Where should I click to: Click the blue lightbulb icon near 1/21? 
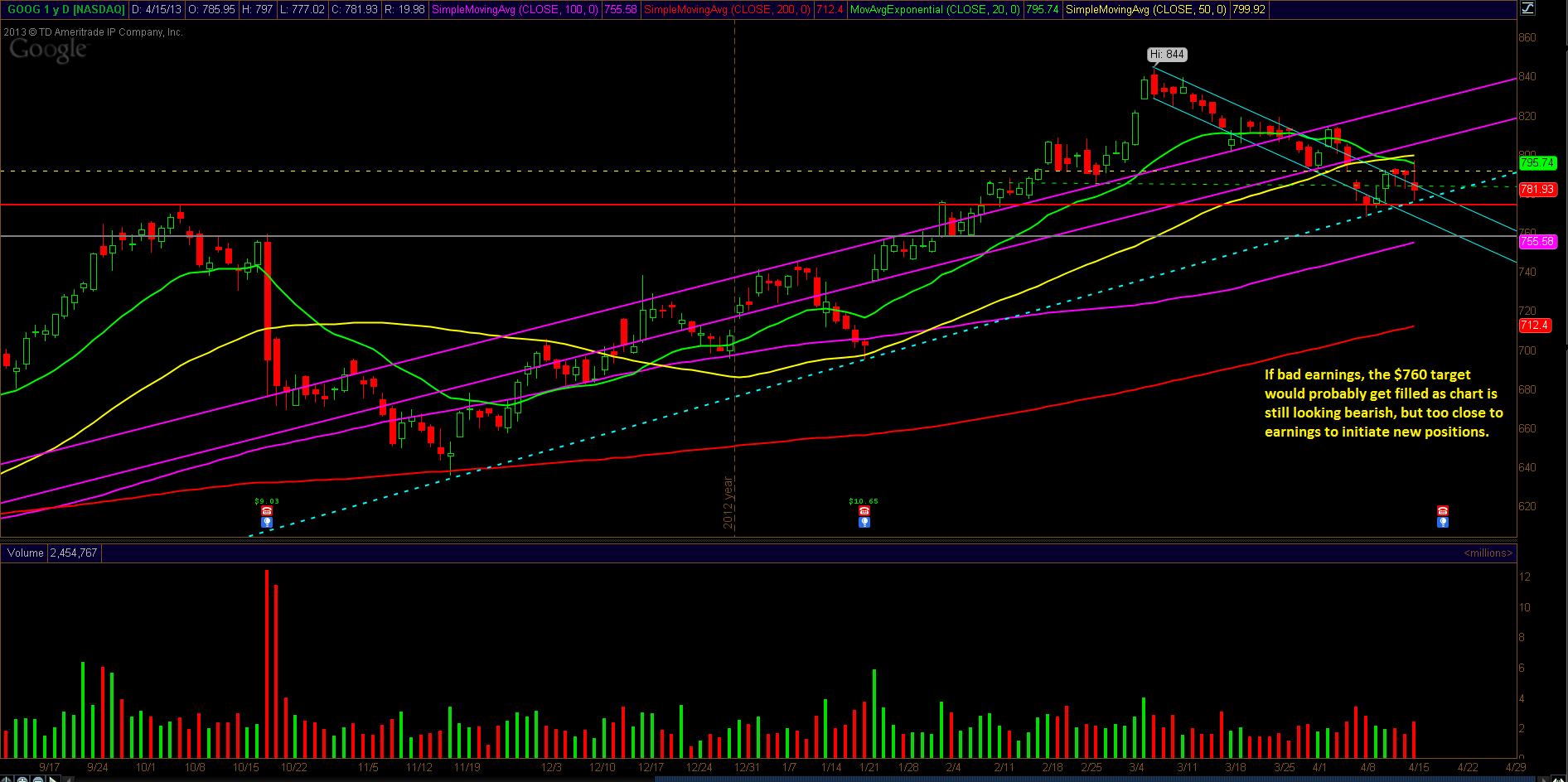864,523
